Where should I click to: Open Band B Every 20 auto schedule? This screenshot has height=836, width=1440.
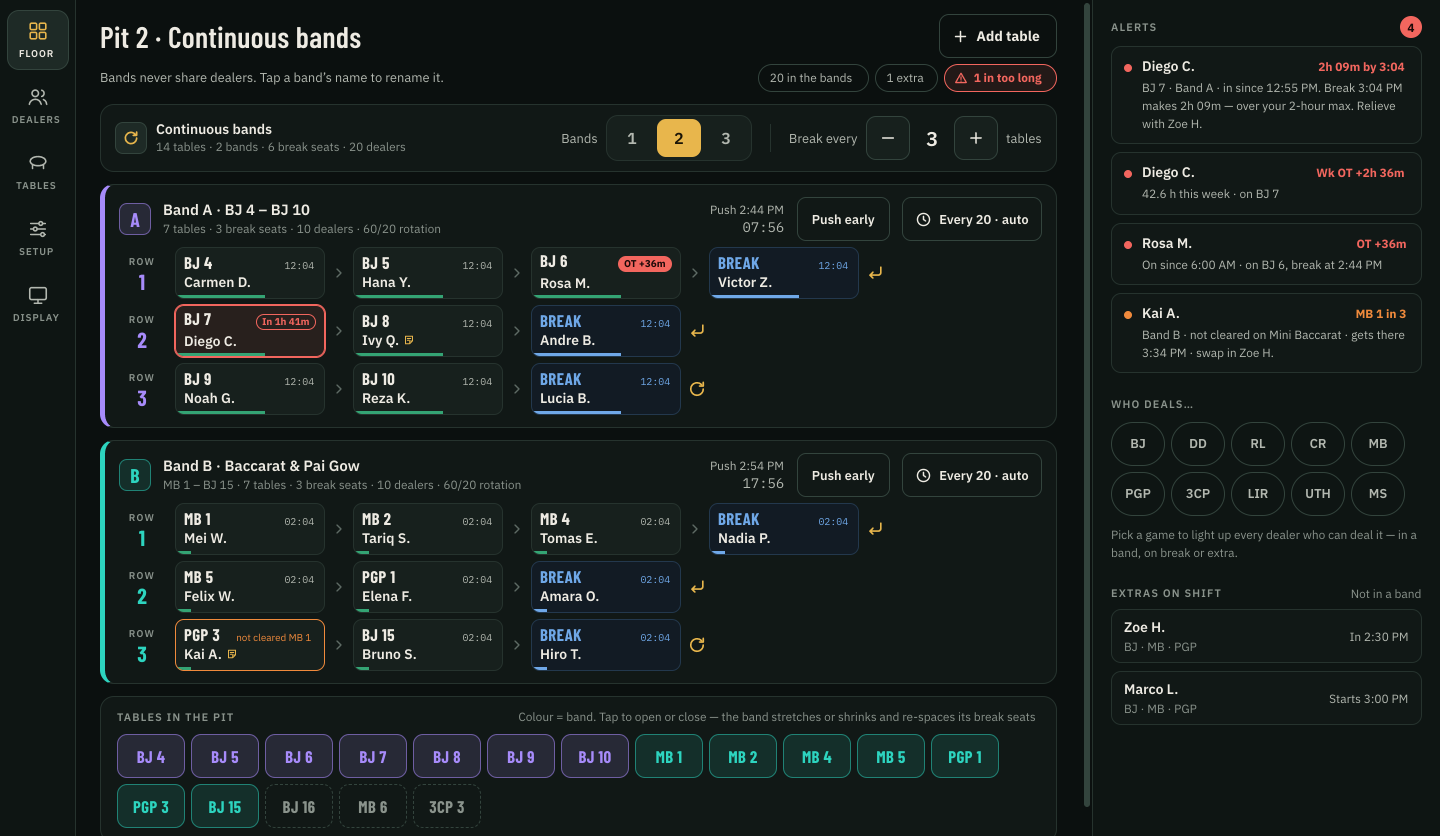pyautogui.click(x=972, y=475)
